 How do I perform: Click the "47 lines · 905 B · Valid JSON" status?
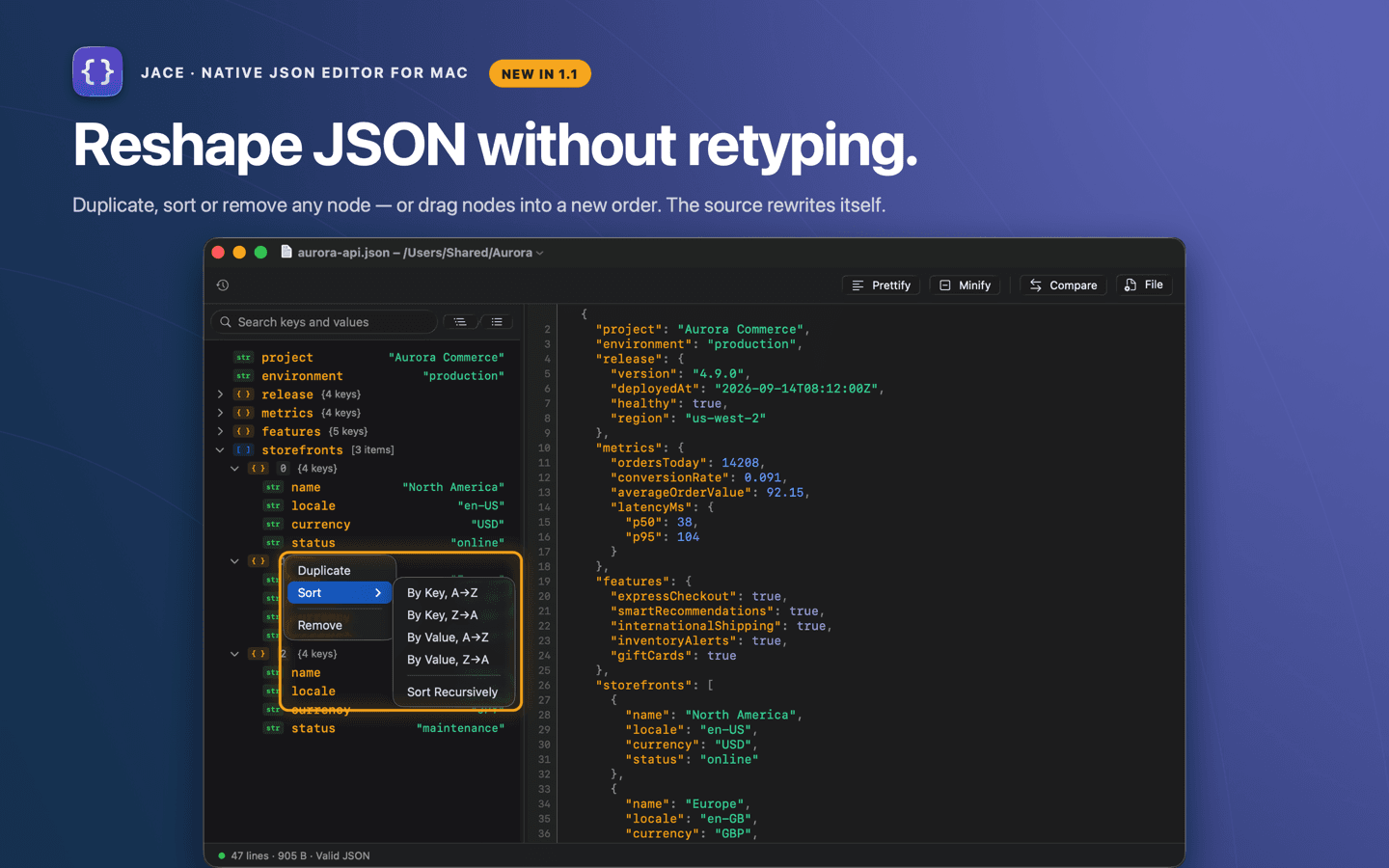click(x=300, y=855)
